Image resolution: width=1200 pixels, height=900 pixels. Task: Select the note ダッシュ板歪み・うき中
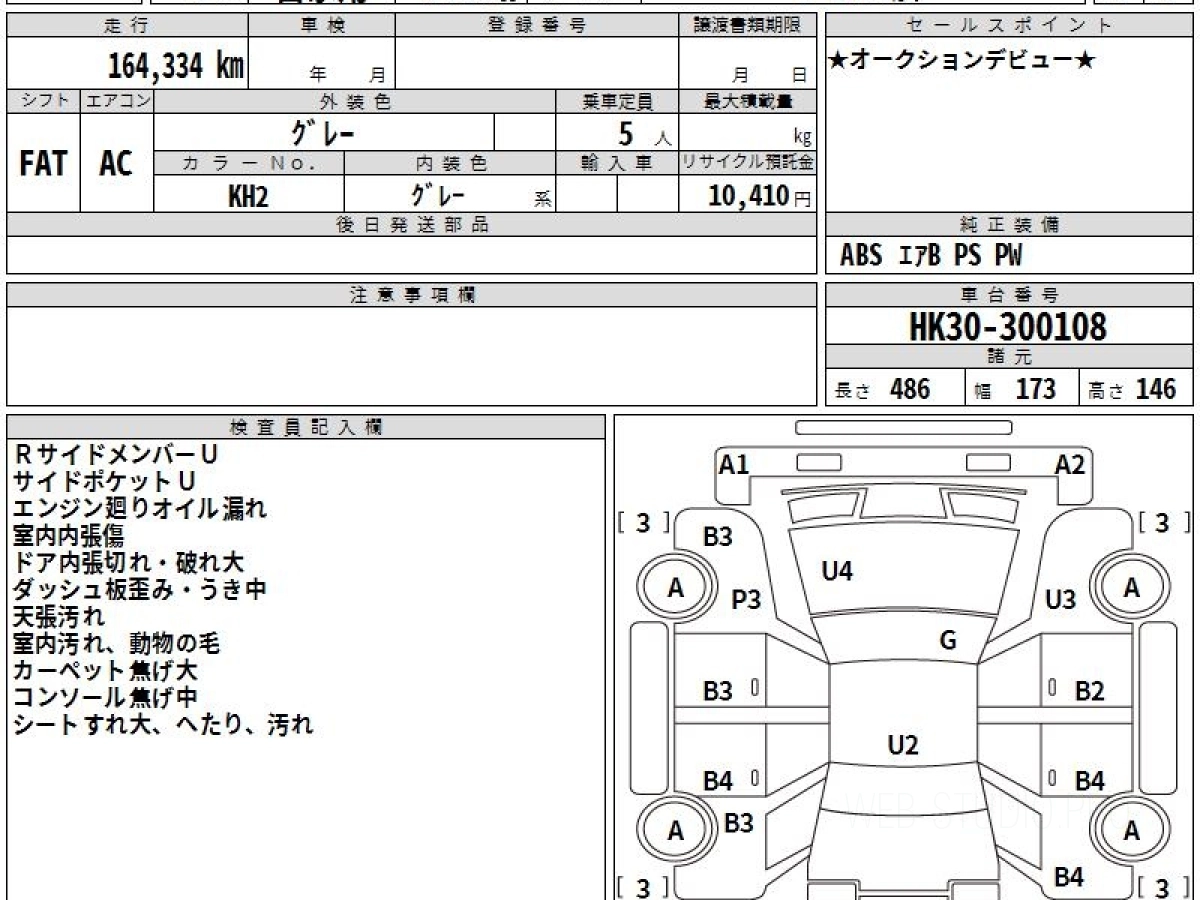point(140,589)
